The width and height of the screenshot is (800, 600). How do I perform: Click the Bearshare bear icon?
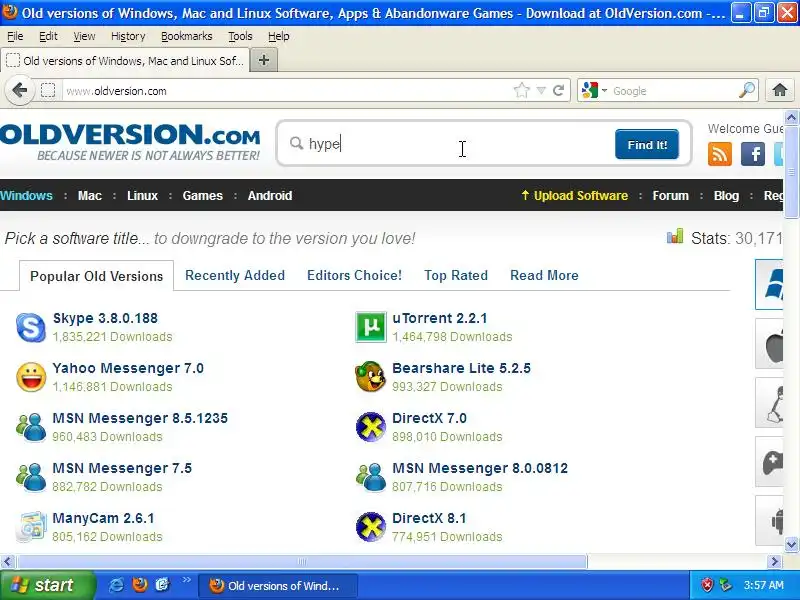[x=370, y=377]
